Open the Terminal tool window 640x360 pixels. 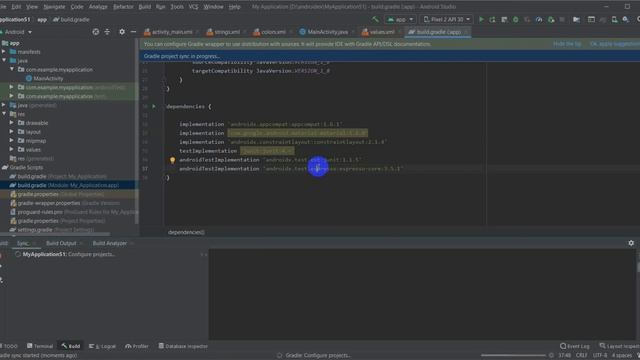40,346
